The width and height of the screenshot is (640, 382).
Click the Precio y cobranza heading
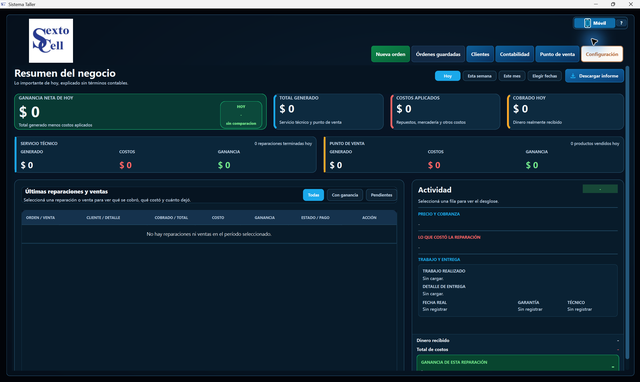click(x=439, y=214)
